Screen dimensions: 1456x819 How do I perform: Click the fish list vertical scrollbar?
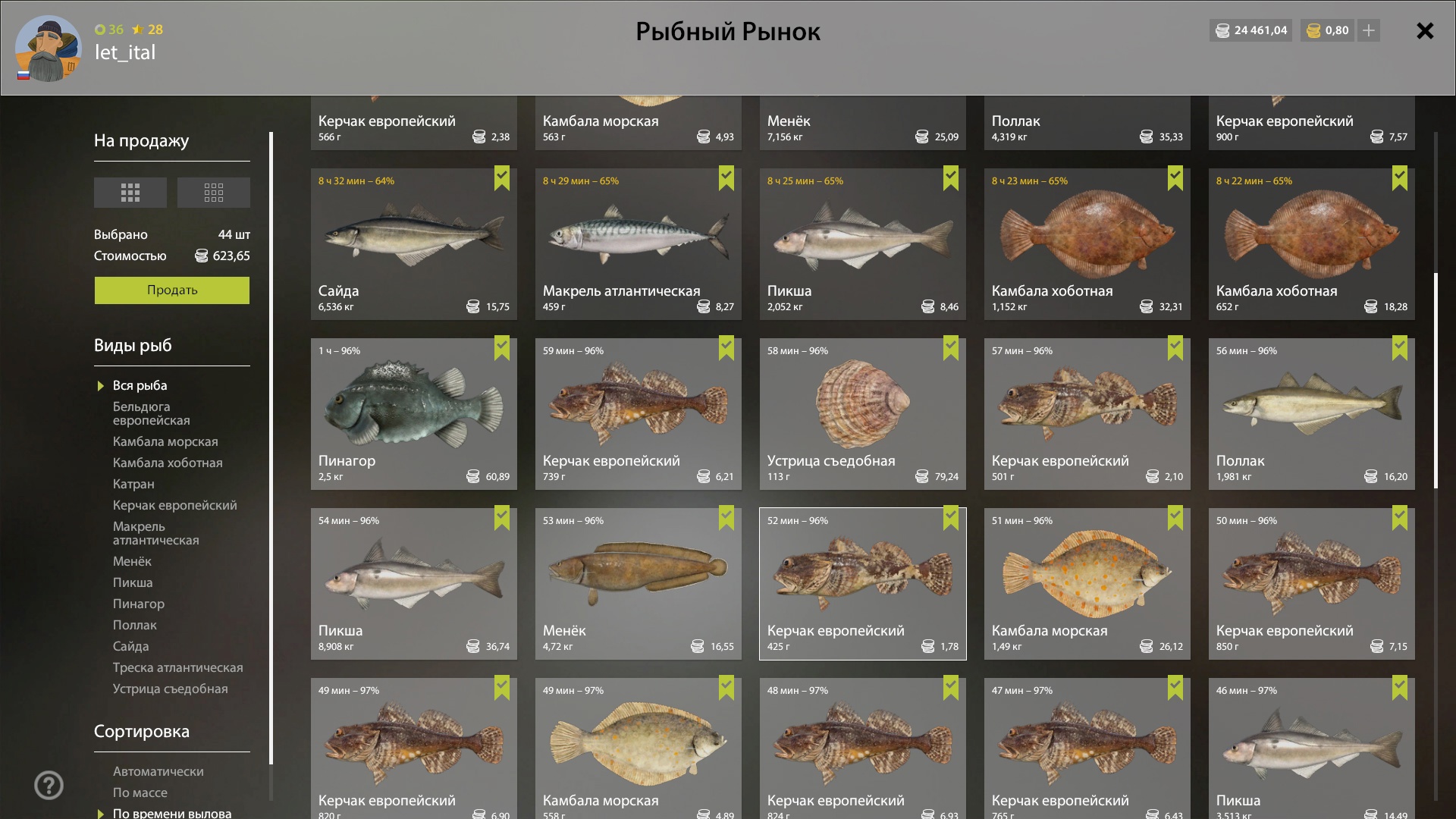[1436, 381]
